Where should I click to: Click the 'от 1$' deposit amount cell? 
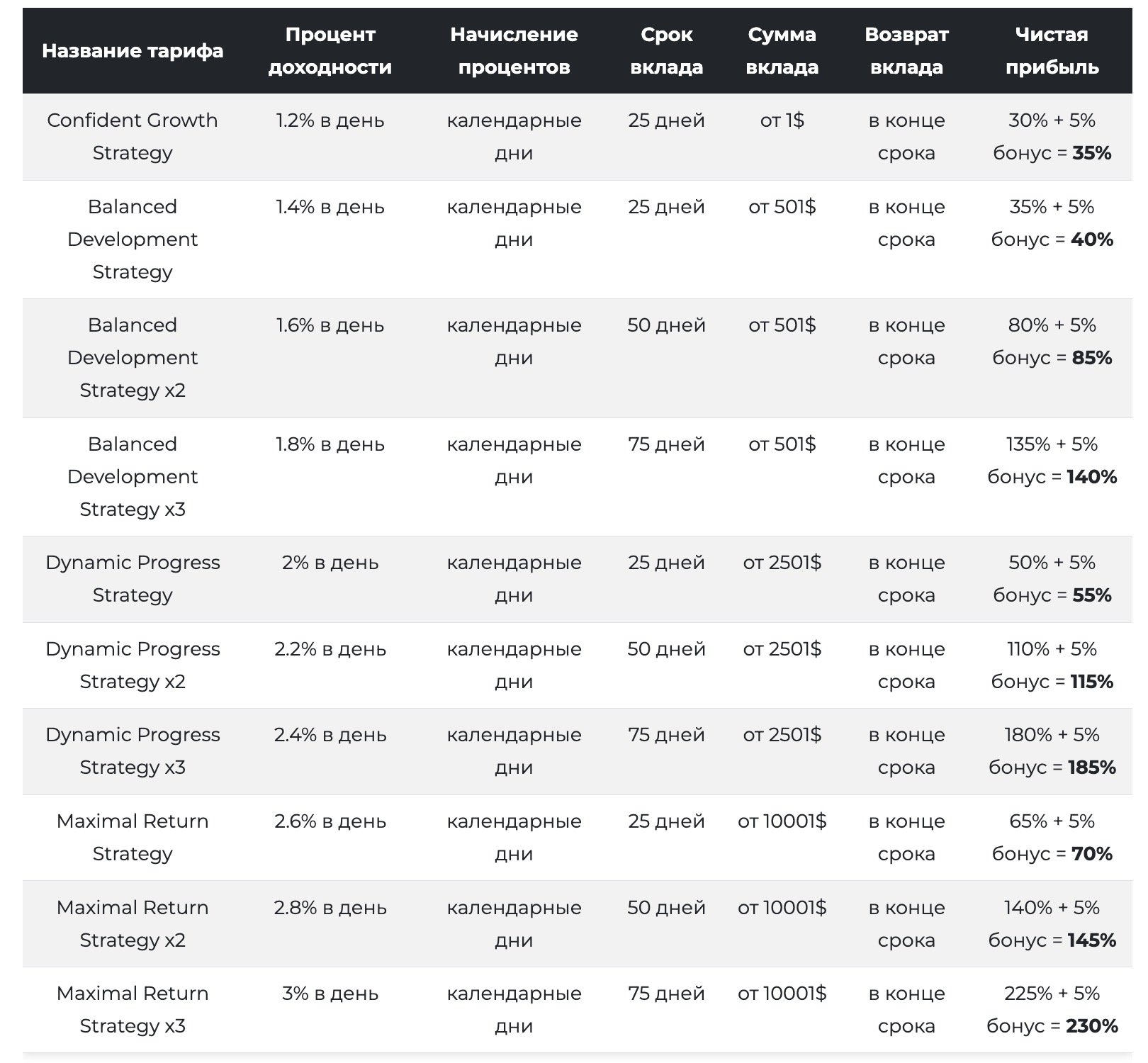(x=782, y=120)
